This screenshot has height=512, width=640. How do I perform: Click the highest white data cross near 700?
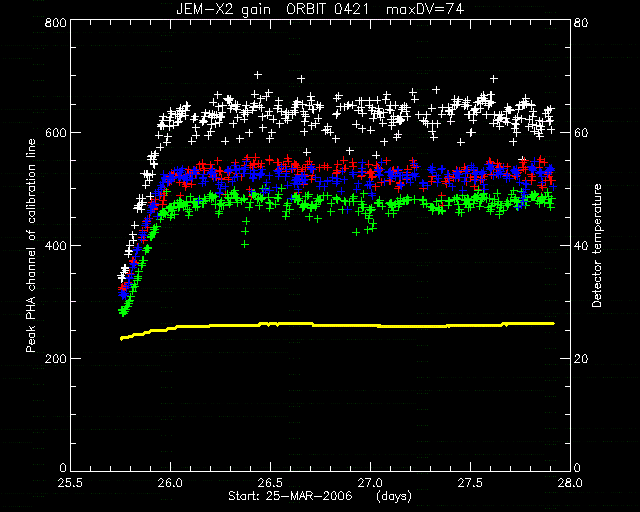click(258, 75)
